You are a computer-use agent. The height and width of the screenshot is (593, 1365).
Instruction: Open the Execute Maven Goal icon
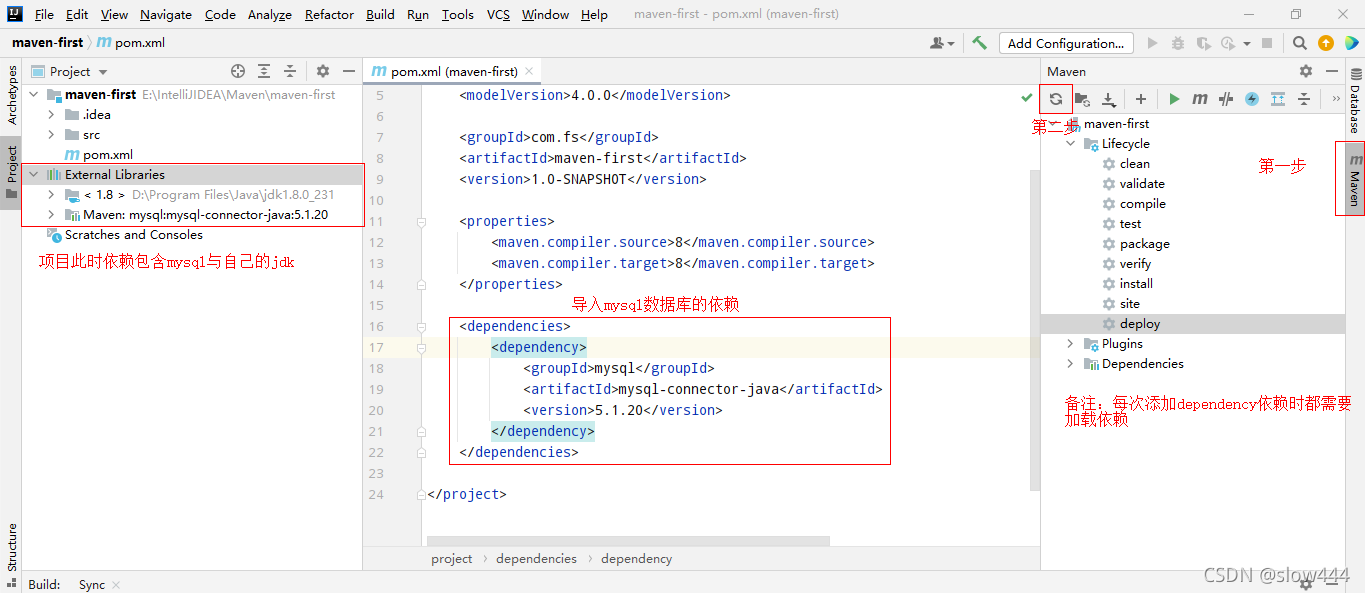click(1200, 99)
